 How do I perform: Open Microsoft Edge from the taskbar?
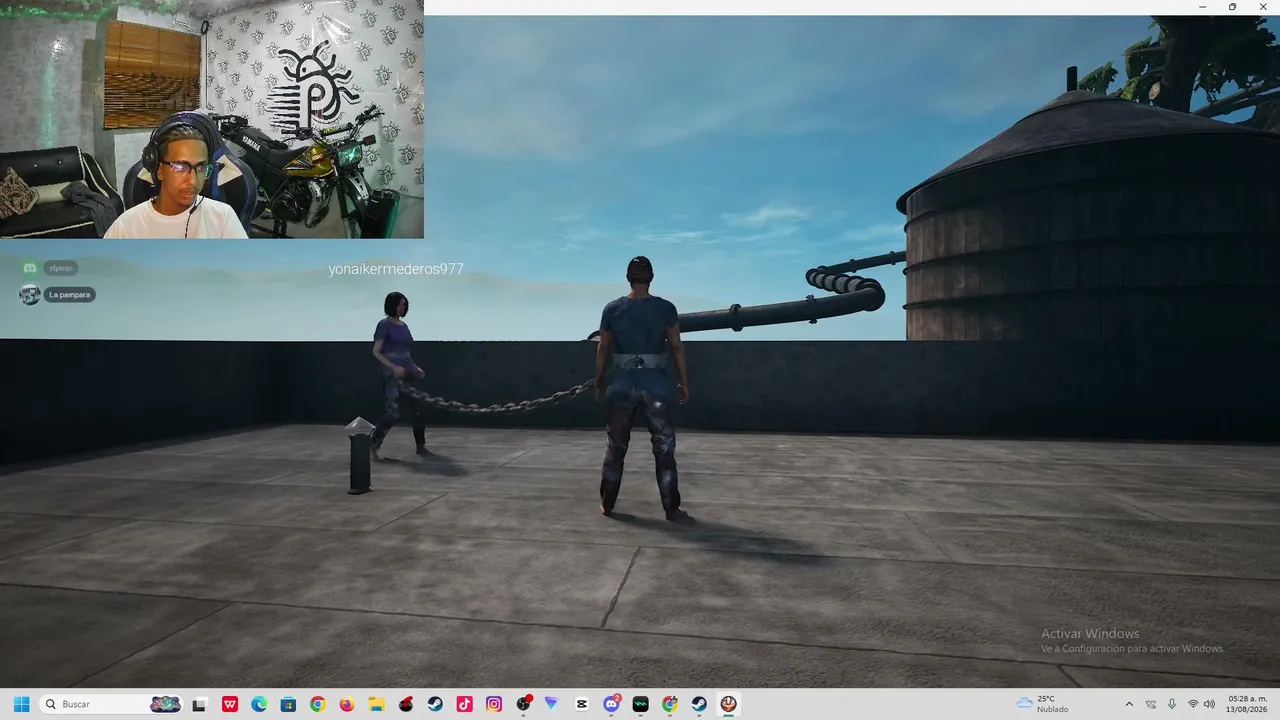point(259,704)
